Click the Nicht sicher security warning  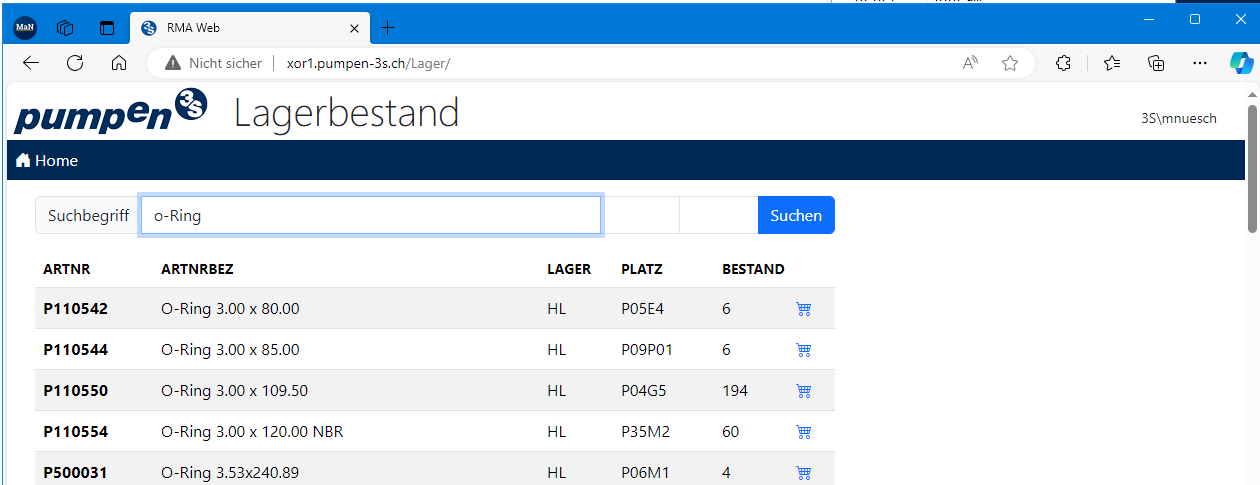[213, 63]
